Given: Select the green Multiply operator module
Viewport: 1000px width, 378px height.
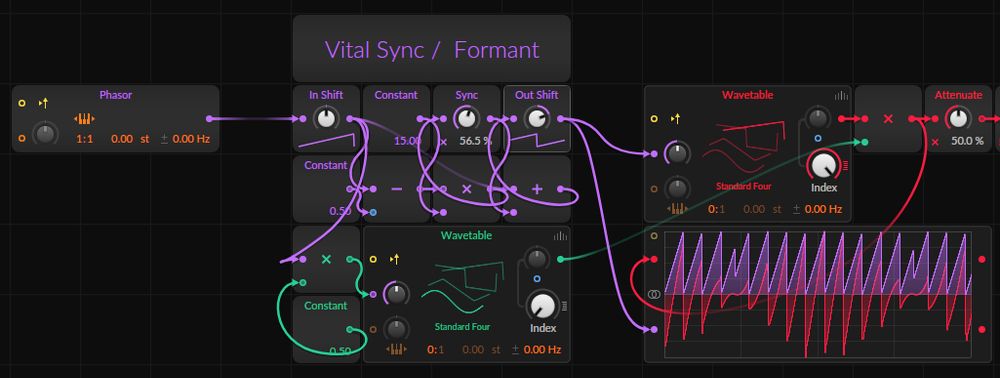Looking at the screenshot, I should (326, 259).
